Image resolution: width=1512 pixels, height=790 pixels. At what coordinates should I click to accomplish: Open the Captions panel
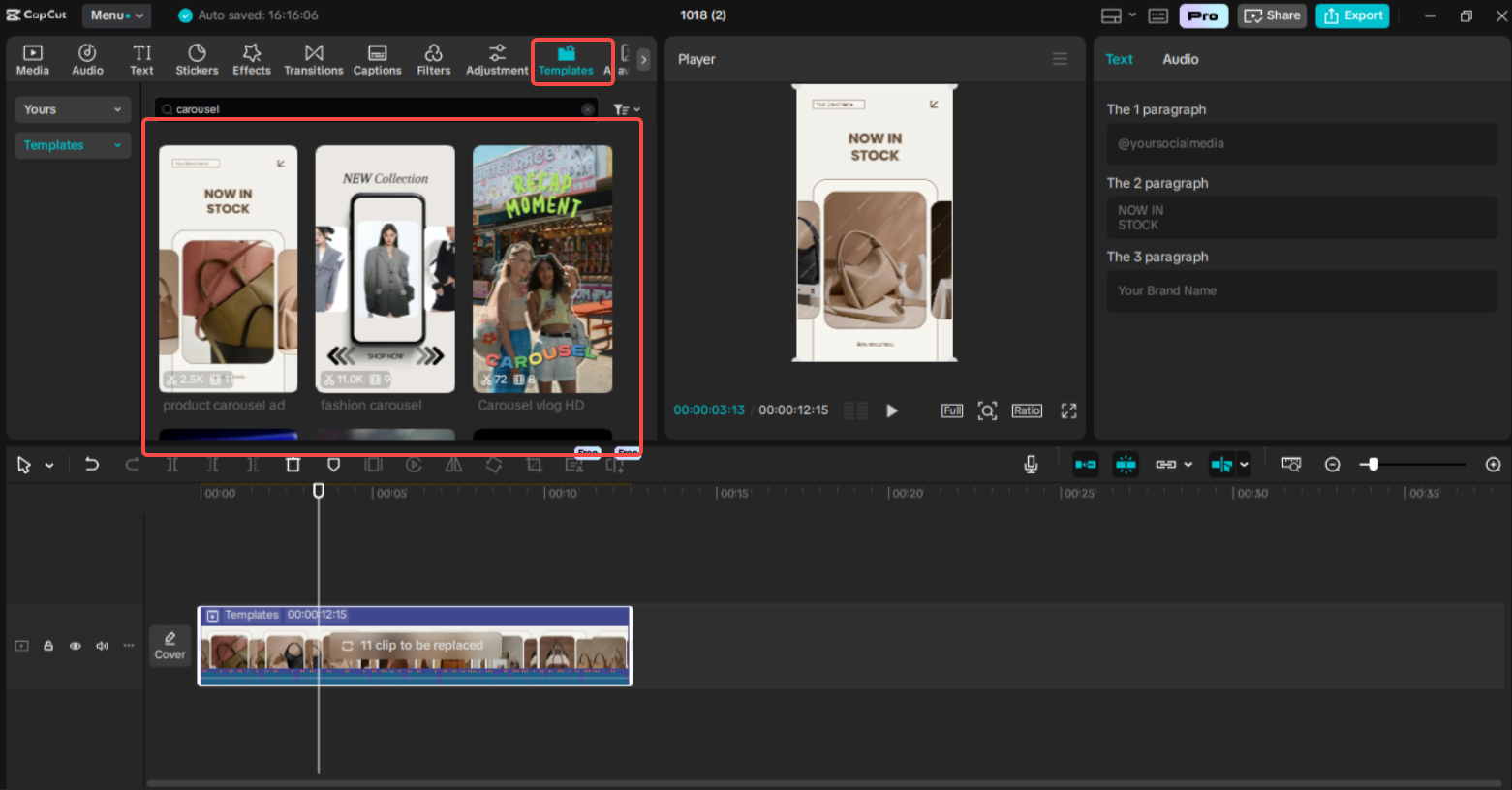click(x=377, y=58)
